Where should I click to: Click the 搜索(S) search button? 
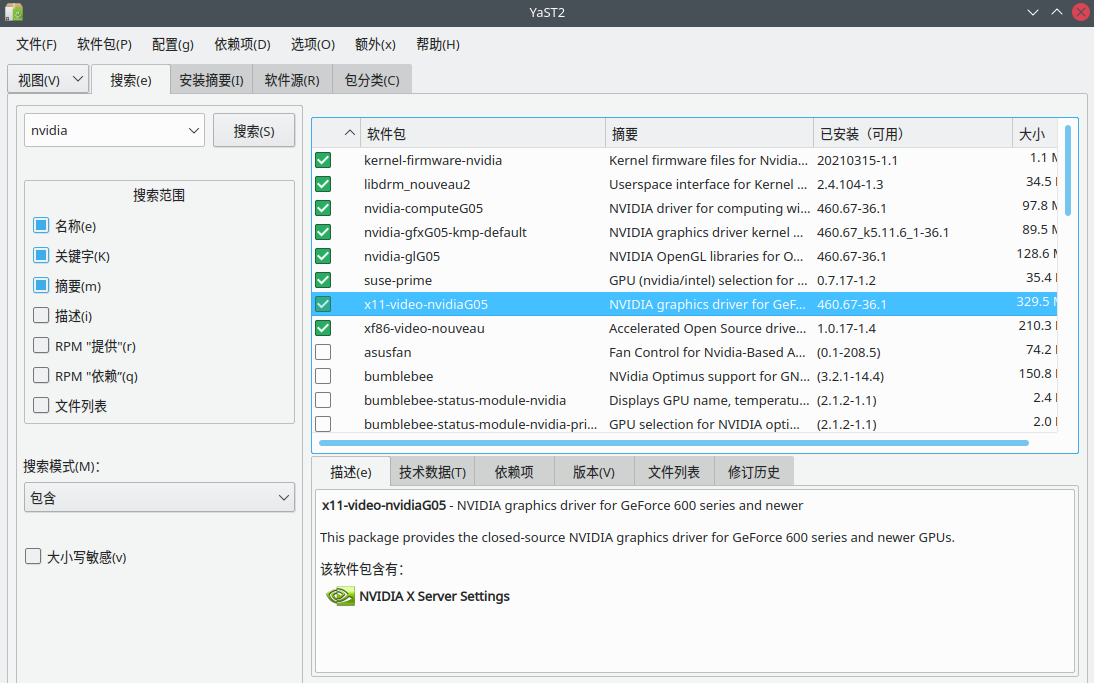254,130
